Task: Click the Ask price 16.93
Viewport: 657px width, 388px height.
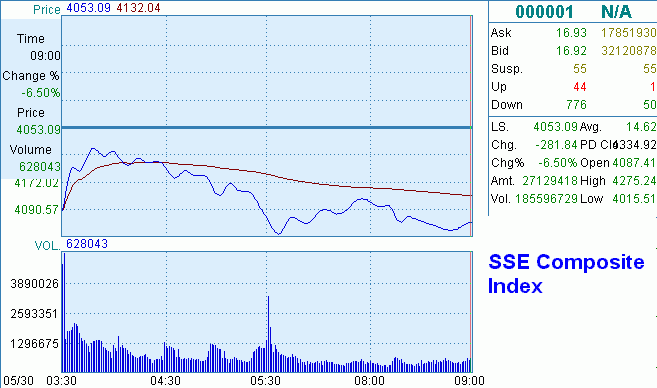Action: 571,33
